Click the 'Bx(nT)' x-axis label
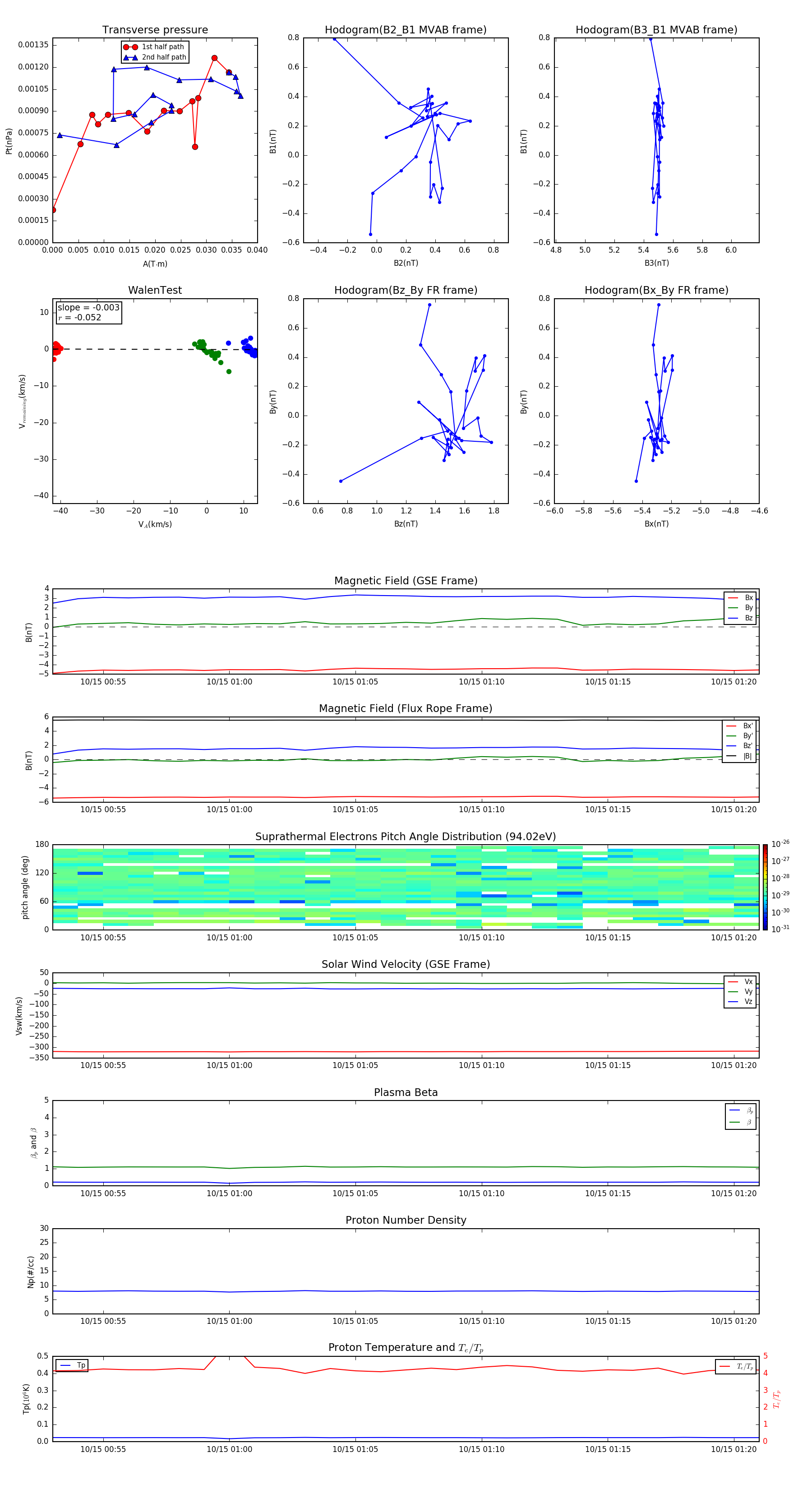This screenshot has width=812, height=1489. point(656,524)
